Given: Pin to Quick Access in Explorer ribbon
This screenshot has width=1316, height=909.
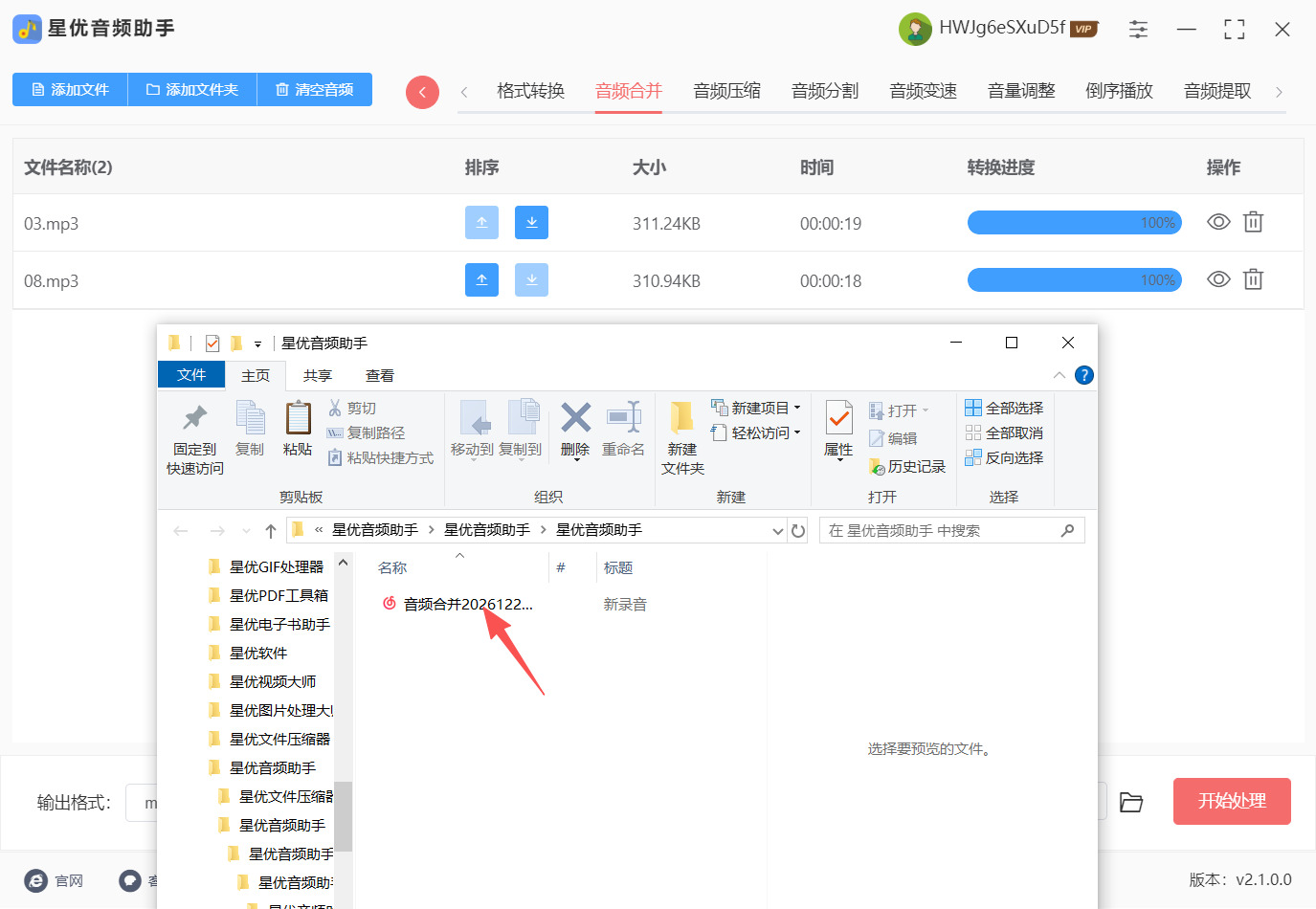Looking at the screenshot, I should pyautogui.click(x=195, y=438).
